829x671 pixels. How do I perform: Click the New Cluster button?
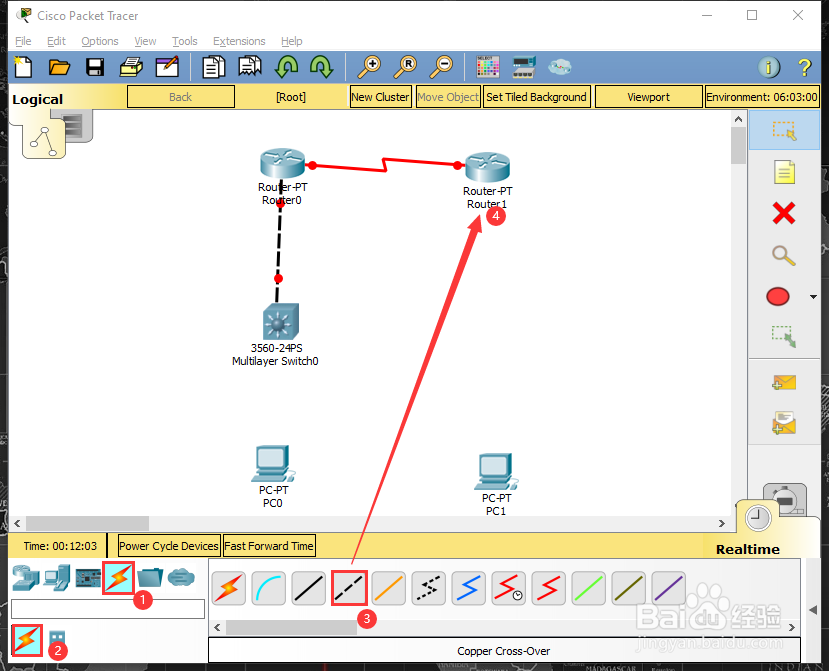tap(380, 97)
